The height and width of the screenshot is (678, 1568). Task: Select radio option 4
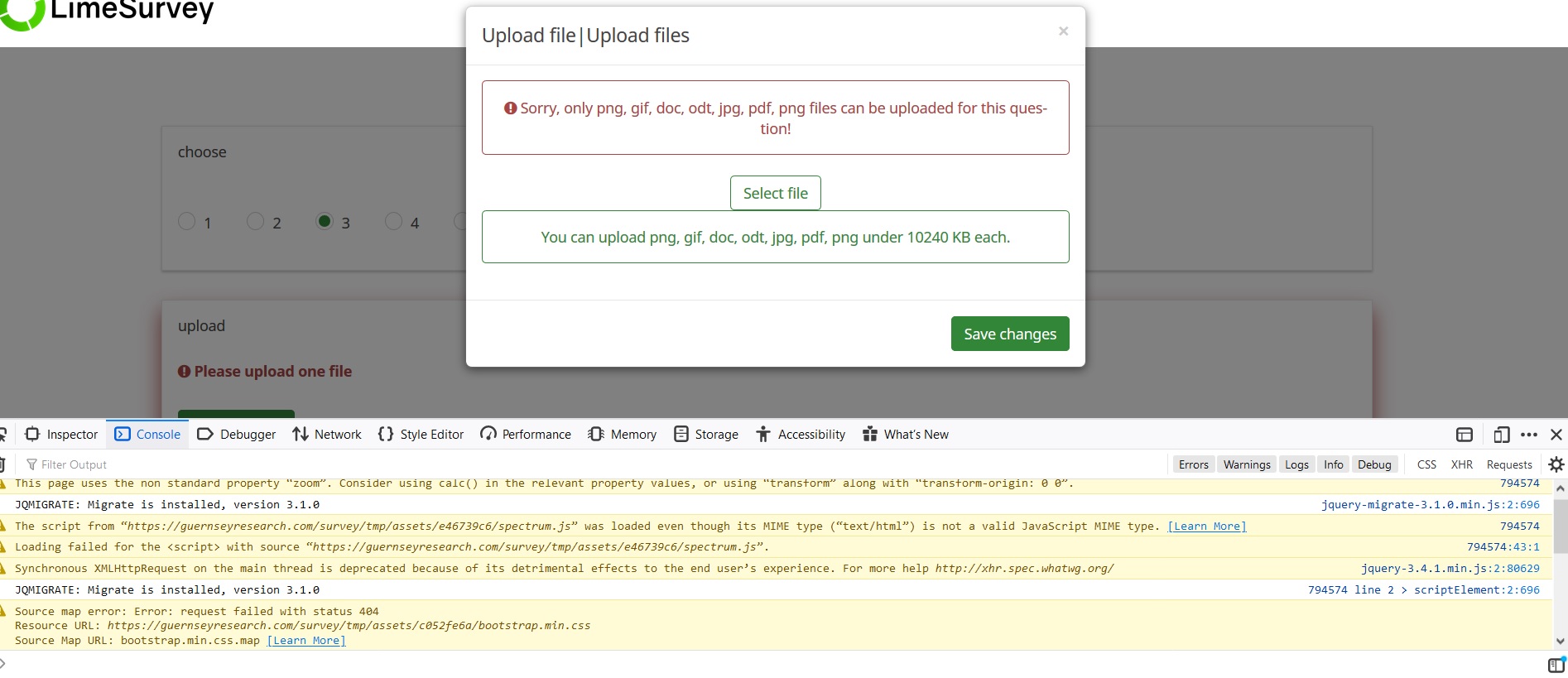tap(393, 222)
